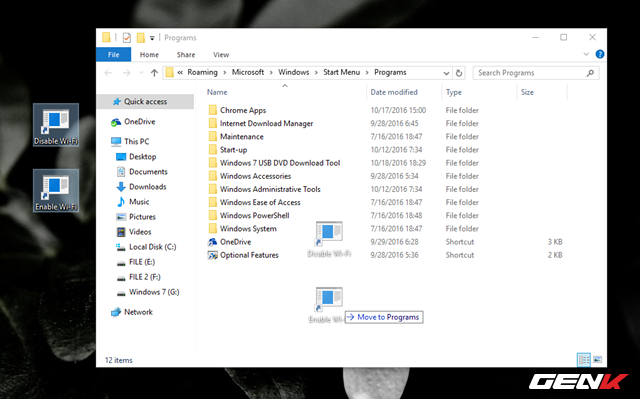The width and height of the screenshot is (640, 399).
Task: Select OneDrive in navigation pane
Action: (x=139, y=122)
